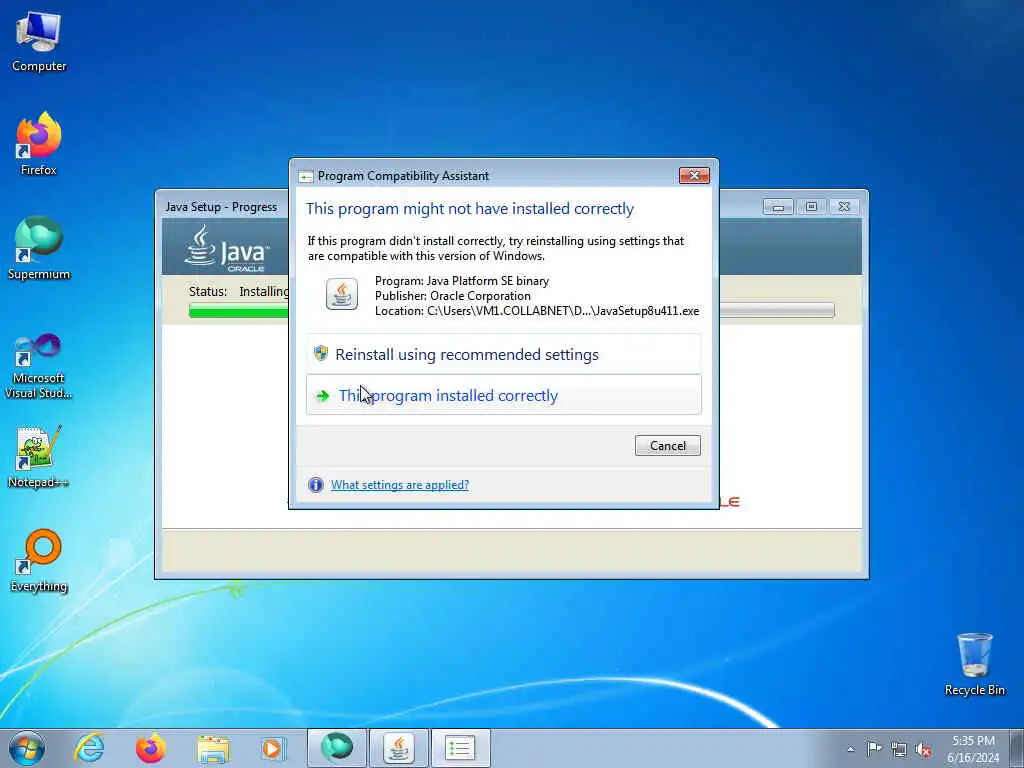Image resolution: width=1024 pixels, height=768 pixels.
Task: Select the Firefox desktop shortcut
Action: click(39, 144)
